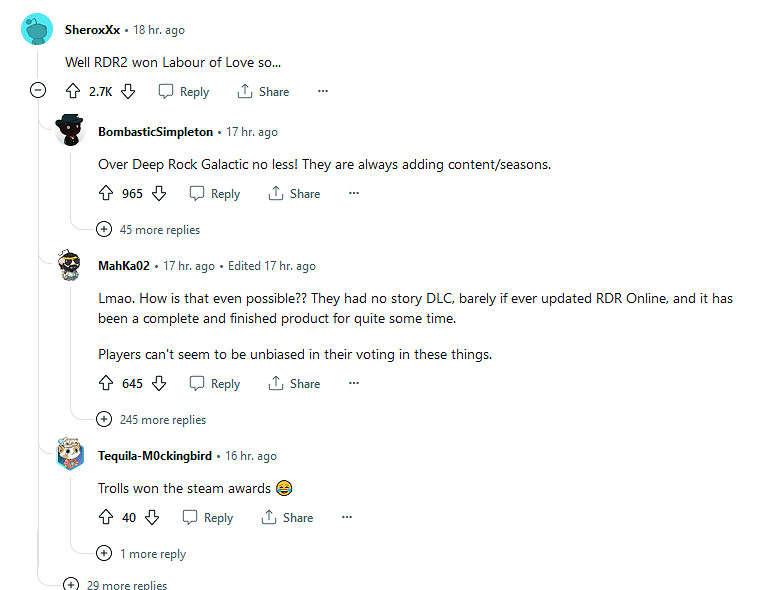
Task: Expand 29 more replies at bottom
Action: (x=116, y=584)
